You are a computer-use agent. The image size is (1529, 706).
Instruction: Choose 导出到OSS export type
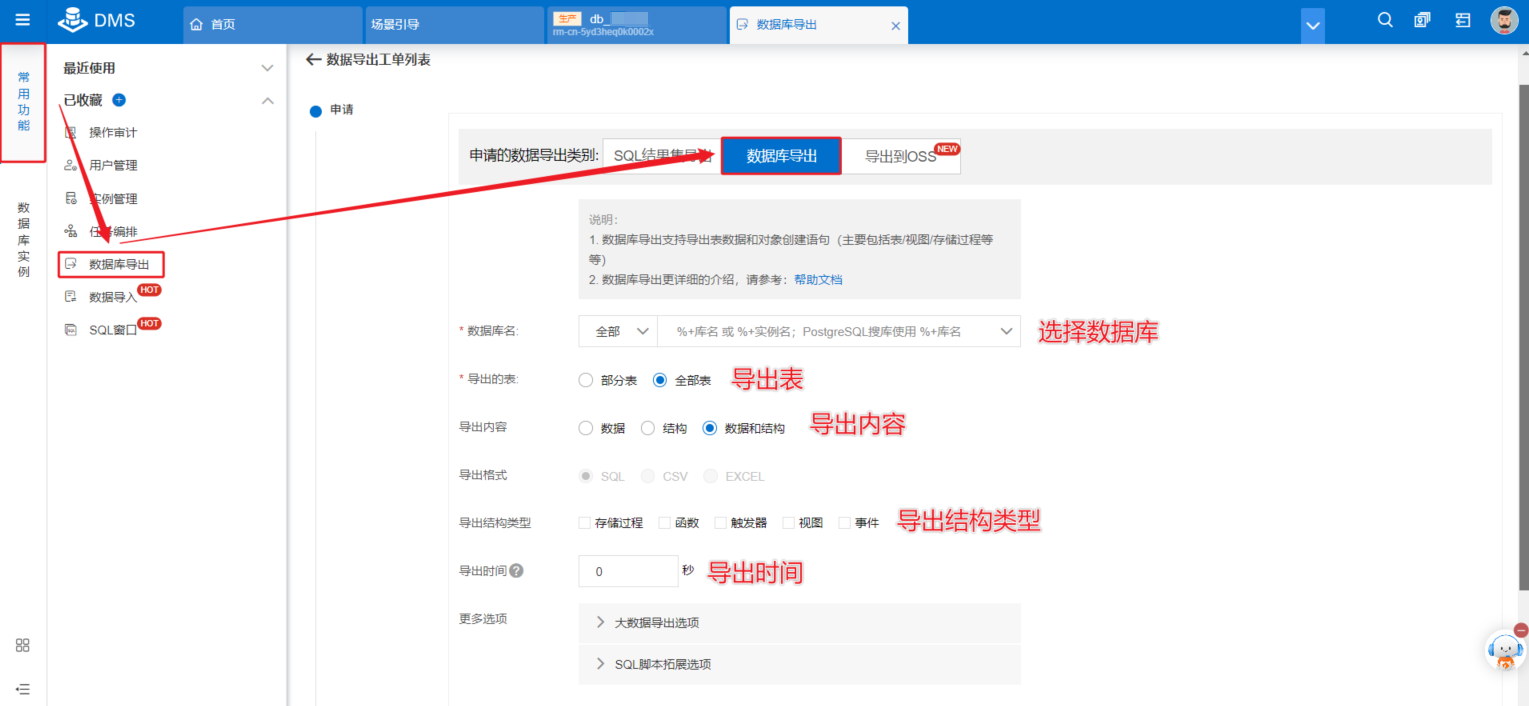[901, 156]
